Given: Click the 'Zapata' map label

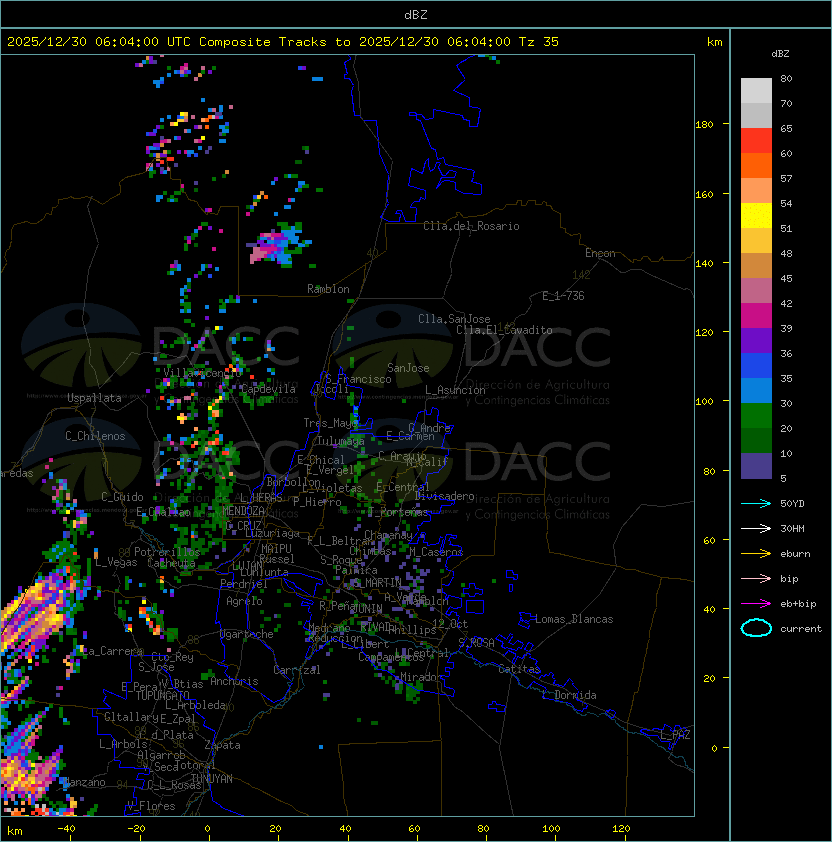Looking at the screenshot, I should 222,745.
